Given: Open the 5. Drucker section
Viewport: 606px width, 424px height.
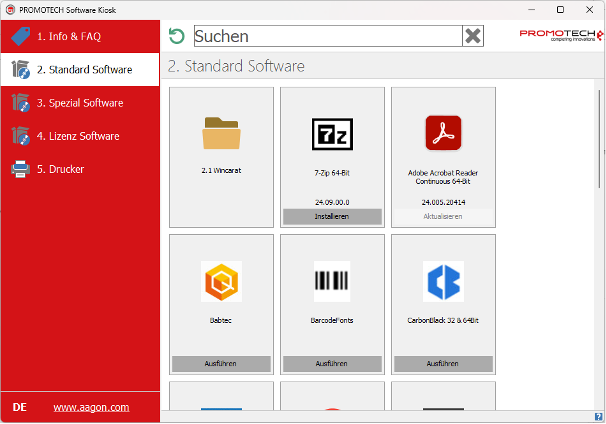Looking at the screenshot, I should tap(80, 169).
